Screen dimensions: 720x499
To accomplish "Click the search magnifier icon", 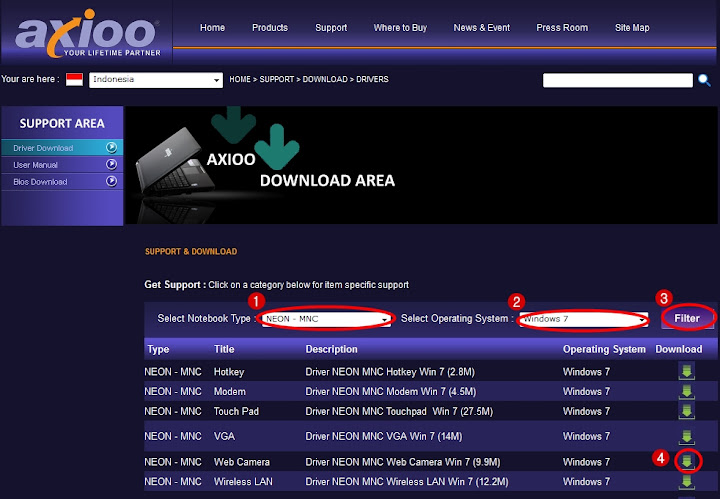I will click(704, 80).
